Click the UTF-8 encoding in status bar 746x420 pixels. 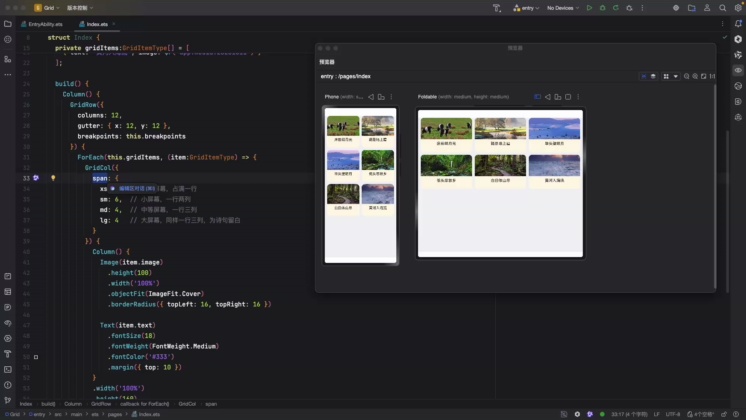tap(671, 413)
